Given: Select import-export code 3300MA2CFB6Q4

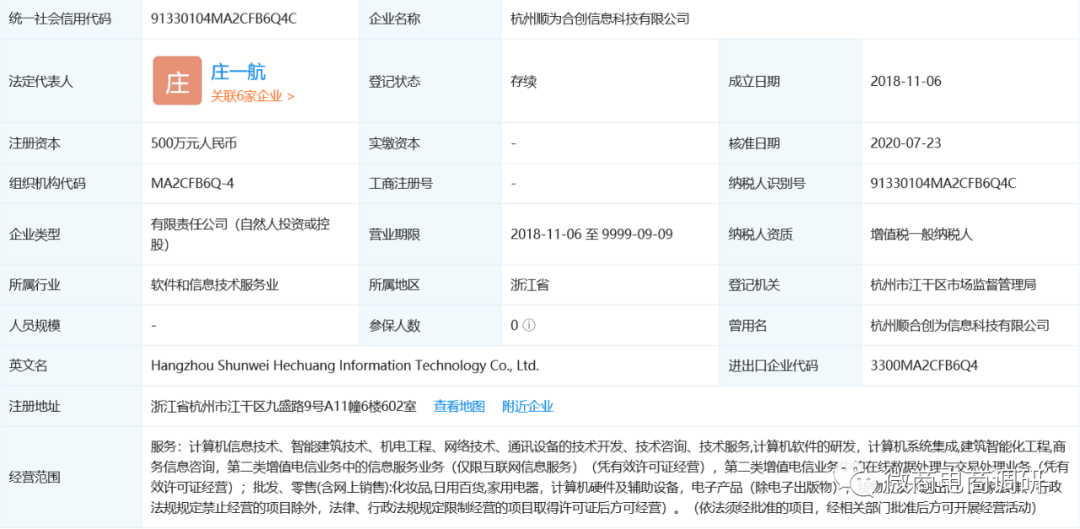Looking at the screenshot, I should pos(925,366).
